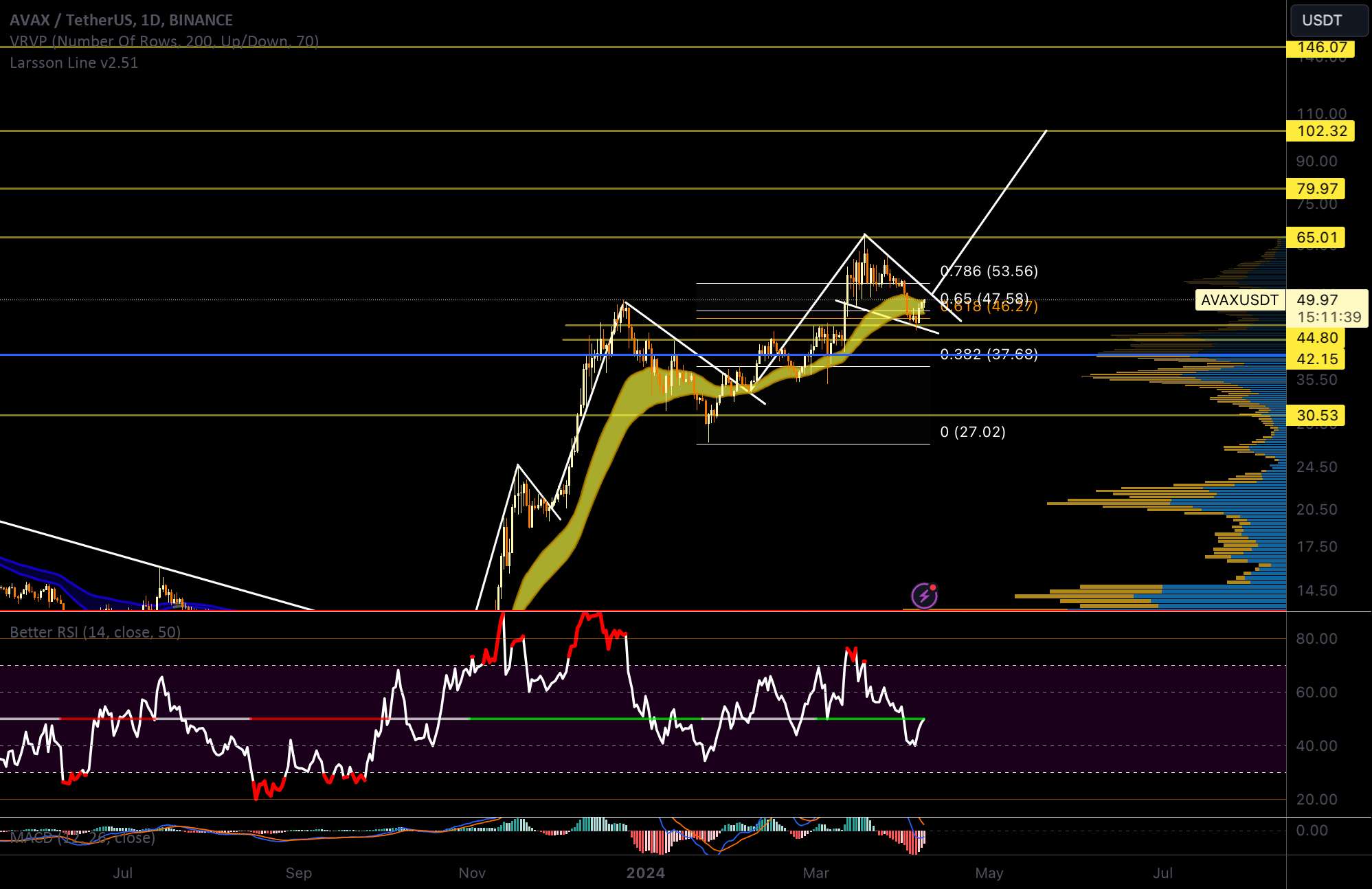The height and width of the screenshot is (889, 1372).
Task: Select the 0.618 (46.27) Fibonacci label
Action: tap(989, 307)
